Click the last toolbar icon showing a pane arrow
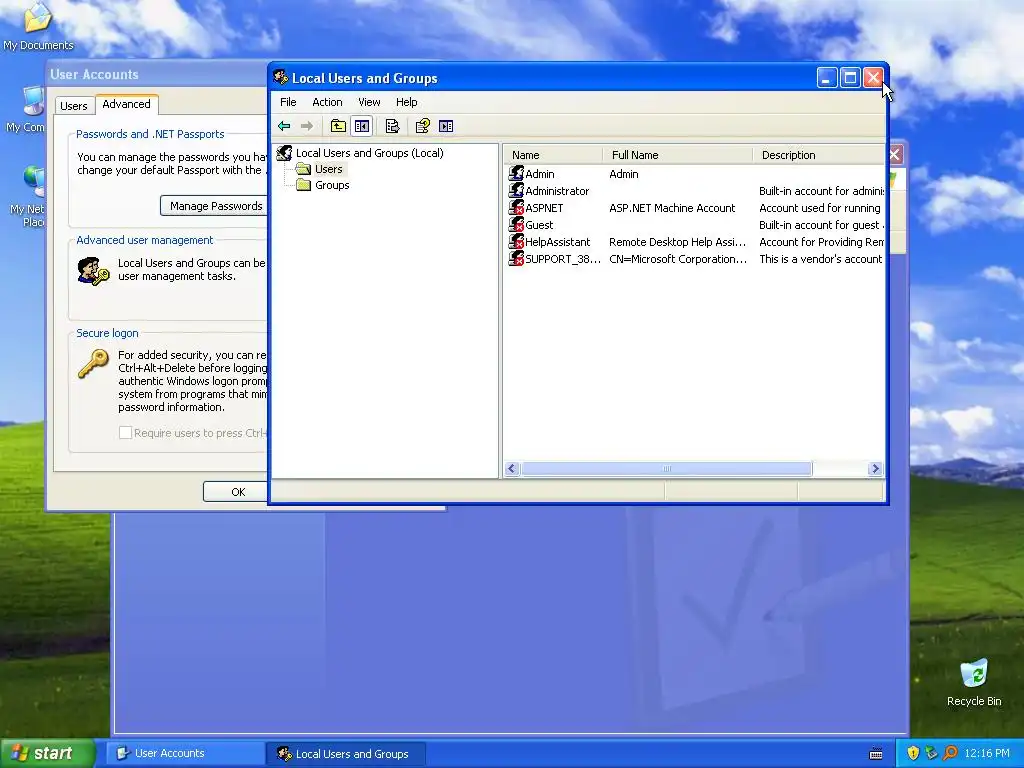This screenshot has height=768, width=1024. click(446, 126)
